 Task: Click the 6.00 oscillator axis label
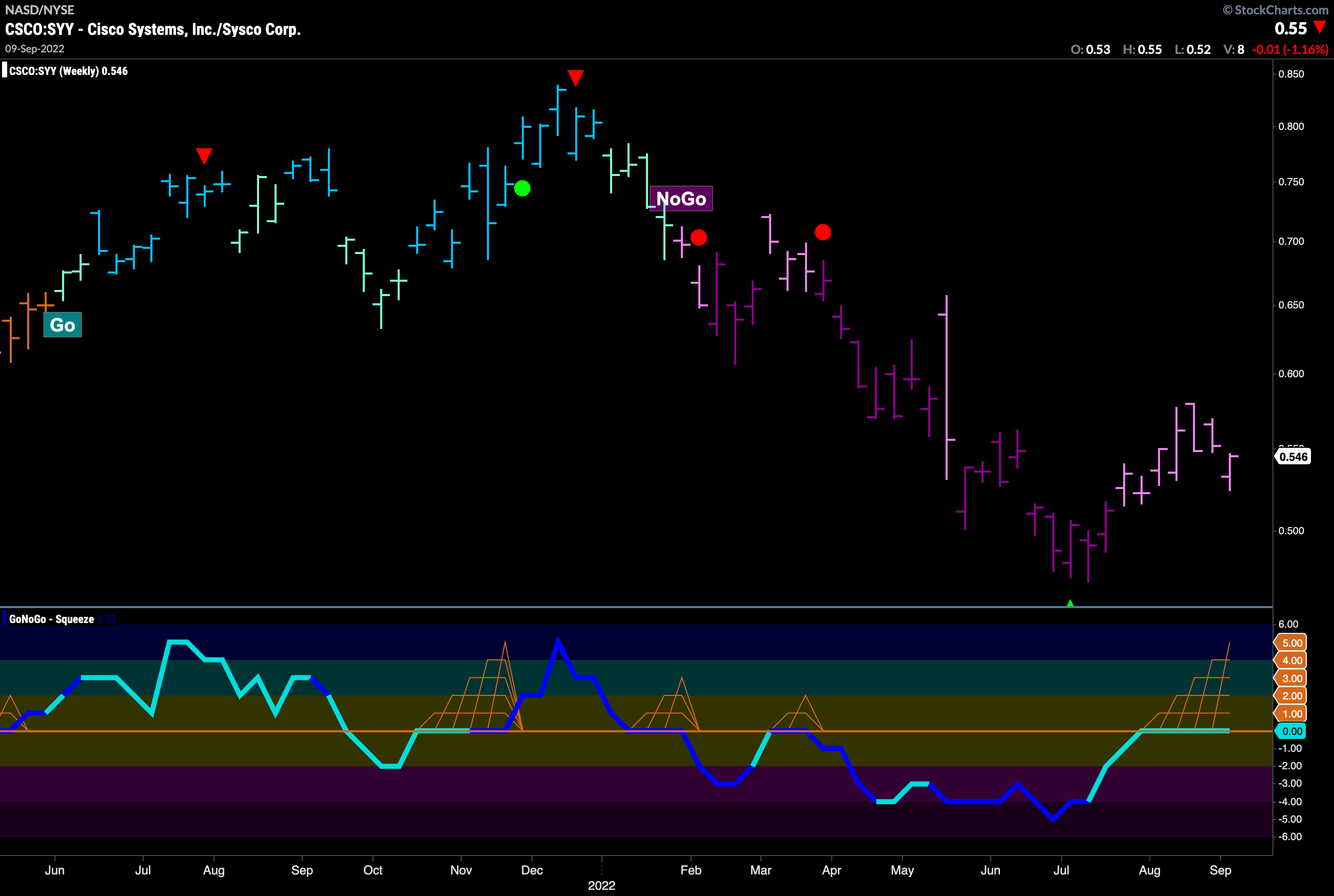(x=1288, y=624)
